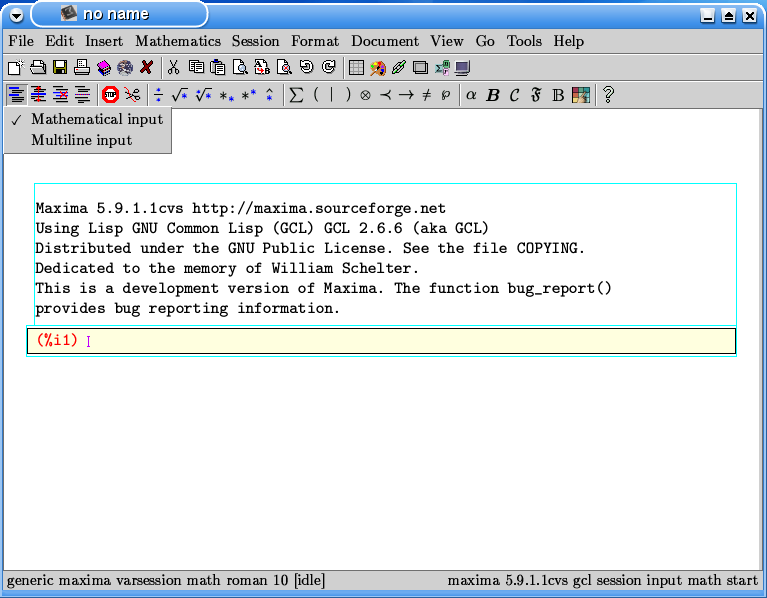The image size is (767, 598).
Task: Open the File menu
Action: point(21,41)
